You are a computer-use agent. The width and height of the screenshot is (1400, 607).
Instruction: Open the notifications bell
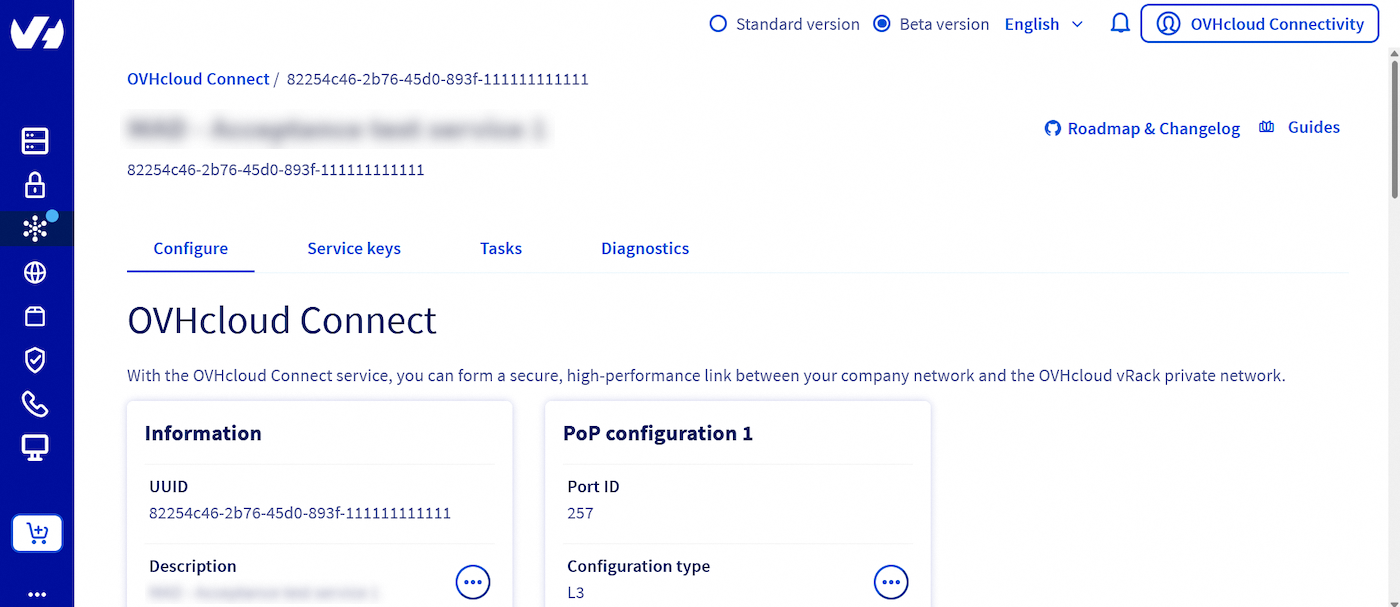(x=1120, y=24)
